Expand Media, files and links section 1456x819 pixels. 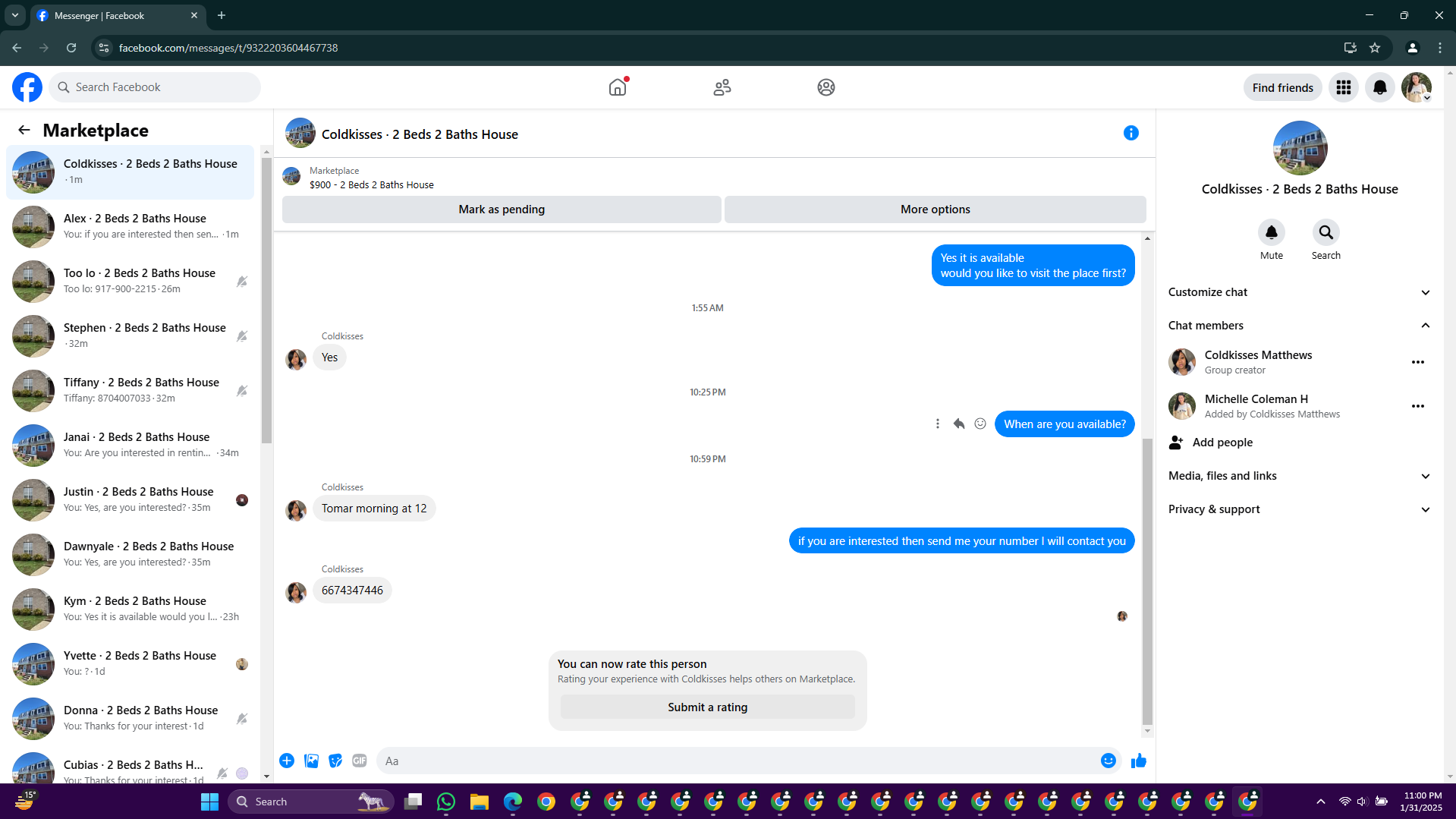[1299, 476]
